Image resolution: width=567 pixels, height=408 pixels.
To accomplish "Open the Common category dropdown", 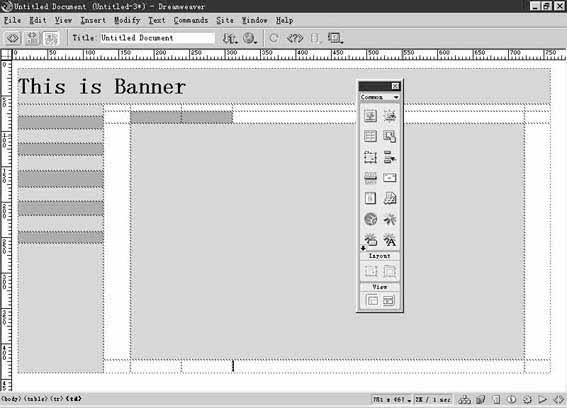I will click(380, 97).
